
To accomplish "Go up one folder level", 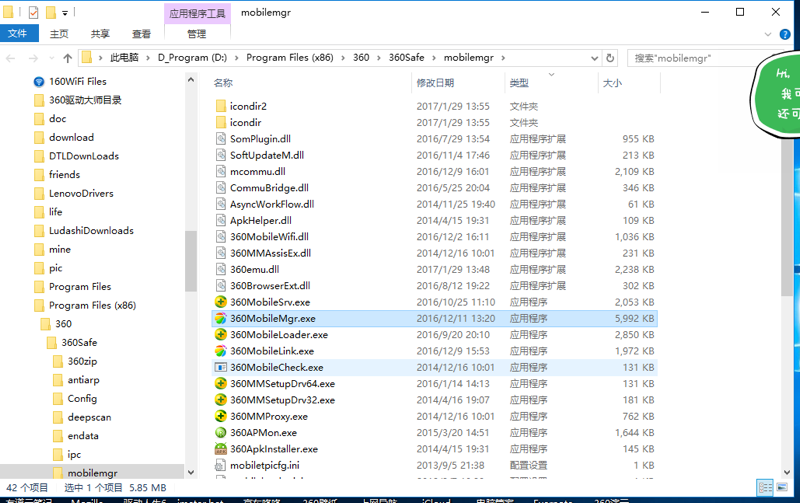I will [67, 58].
